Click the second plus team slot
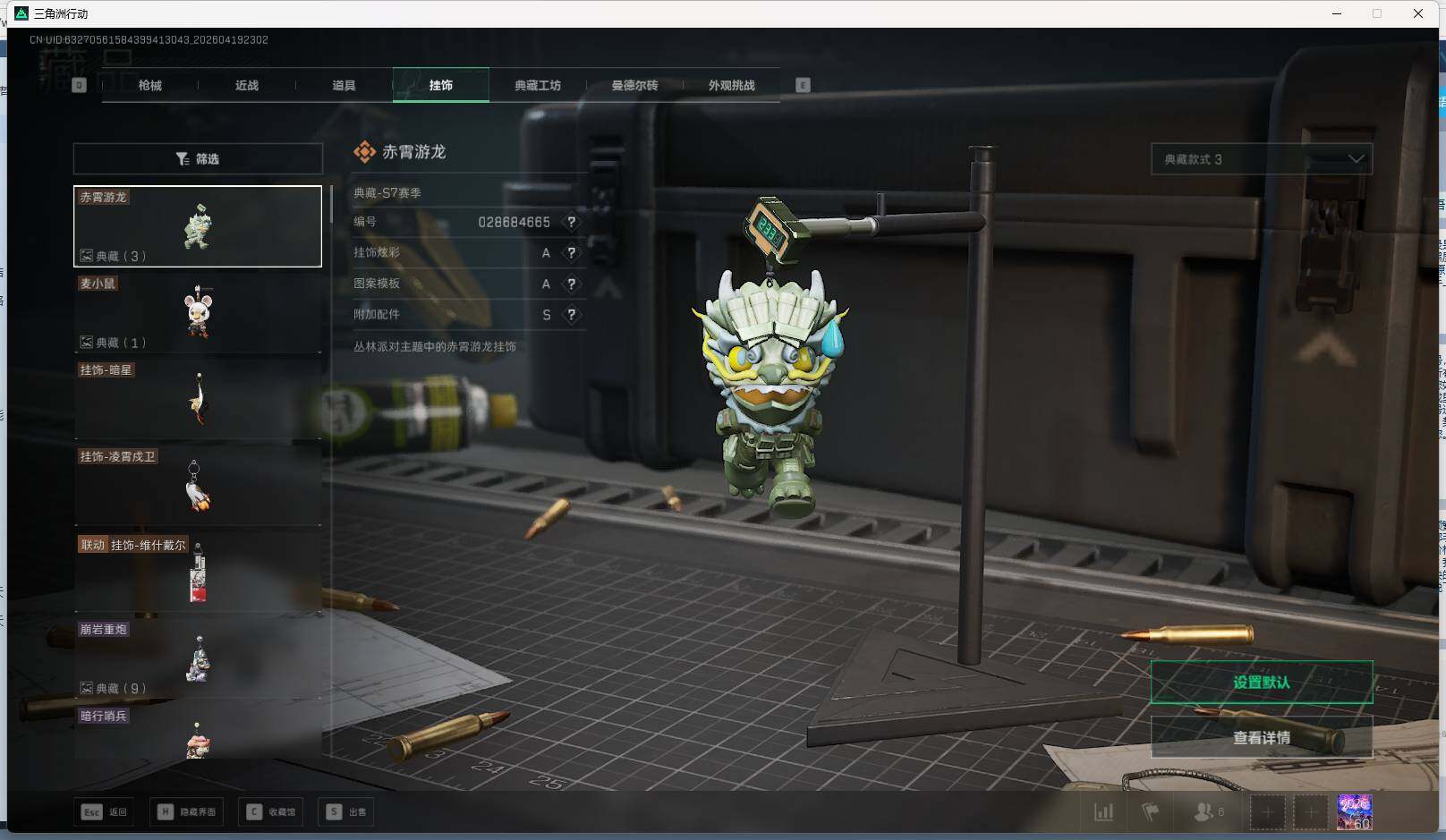The image size is (1446, 840). pos(1310,812)
